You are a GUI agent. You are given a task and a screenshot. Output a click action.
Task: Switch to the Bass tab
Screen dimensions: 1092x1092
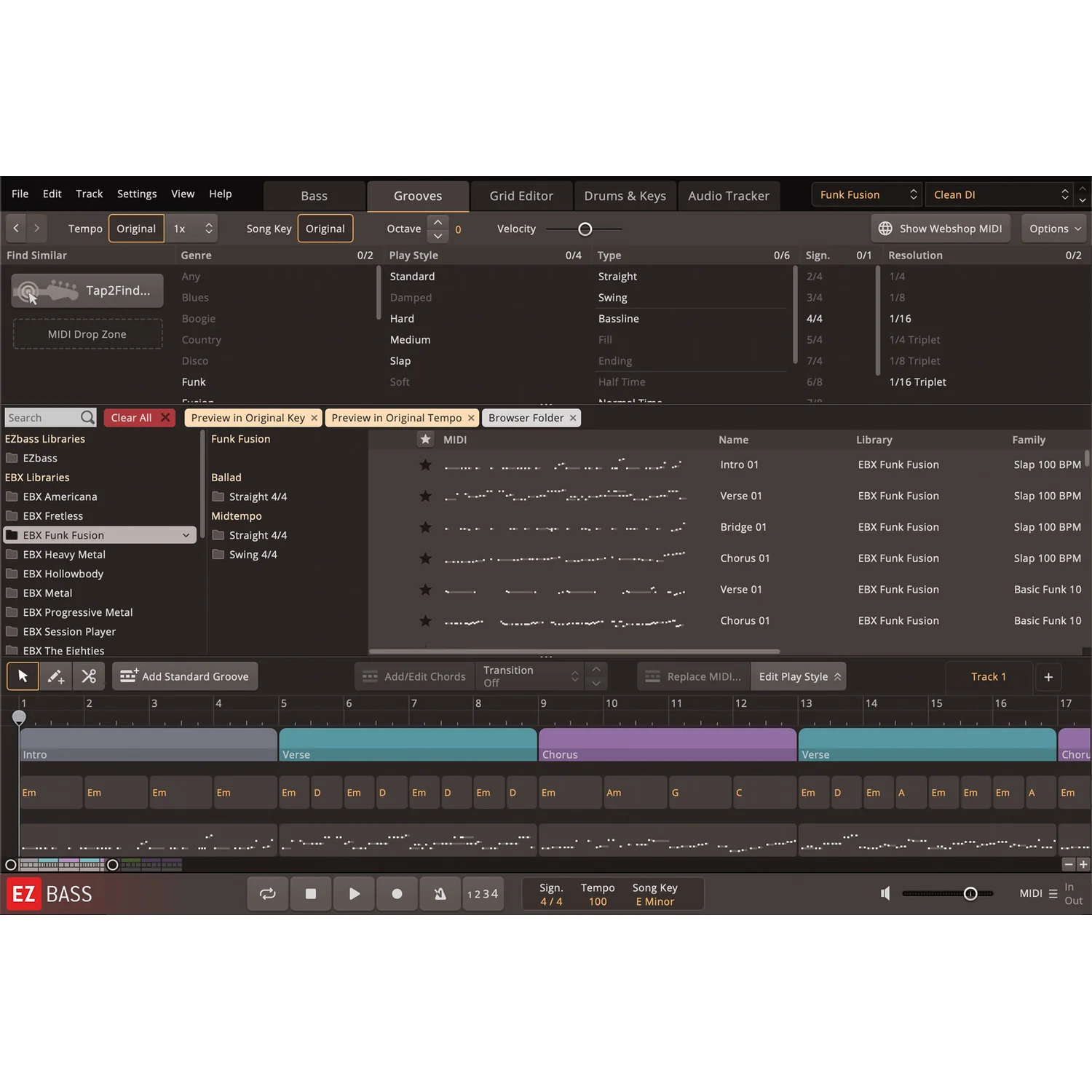tap(314, 196)
